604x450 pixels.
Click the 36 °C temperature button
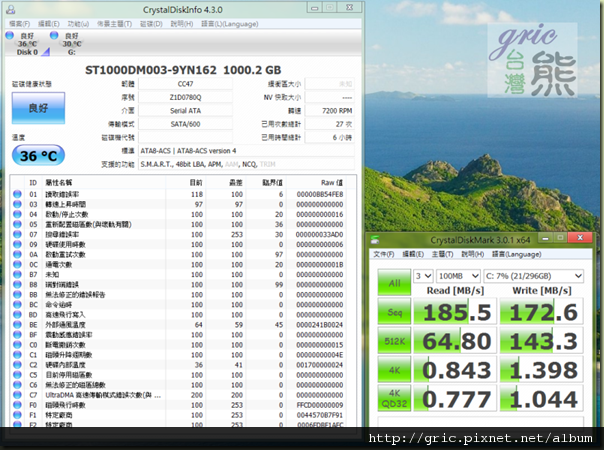(38, 156)
